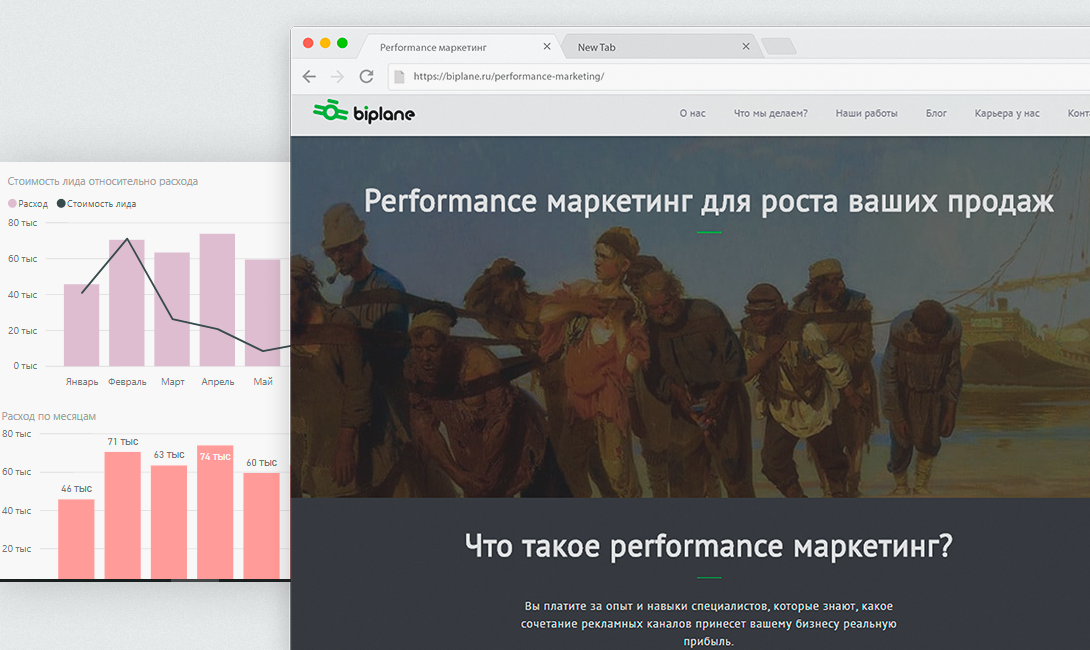This screenshot has width=1090, height=650.
Task: Click the browser forward arrow
Action: tap(337, 76)
